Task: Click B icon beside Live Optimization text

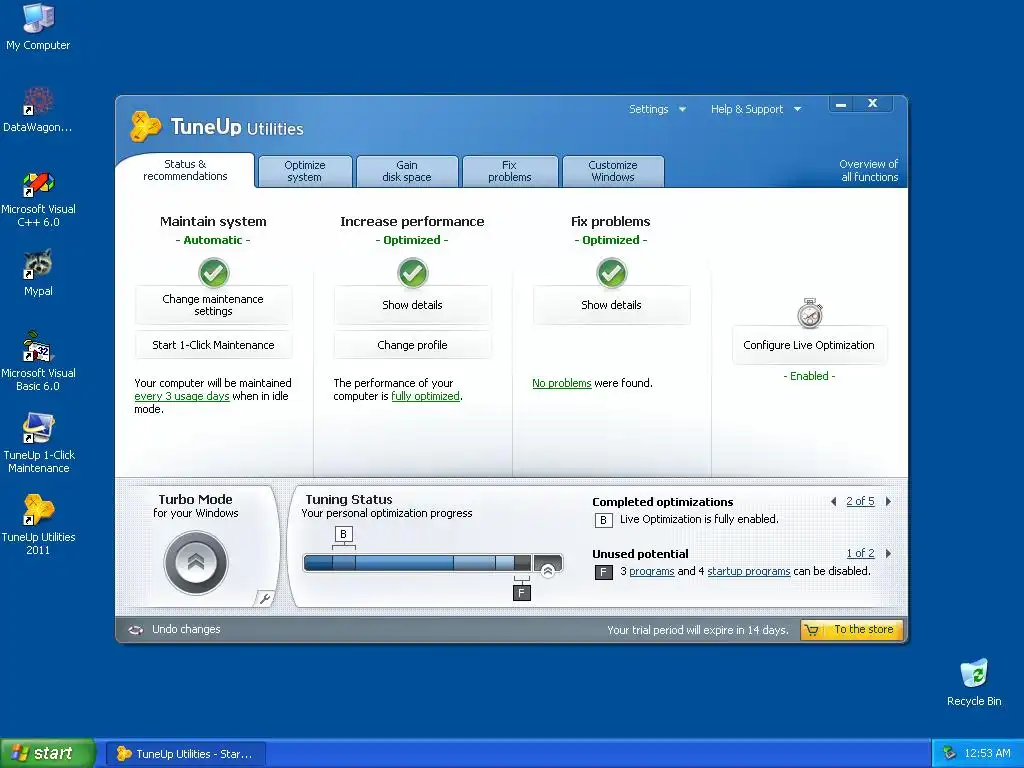Action: [x=603, y=520]
